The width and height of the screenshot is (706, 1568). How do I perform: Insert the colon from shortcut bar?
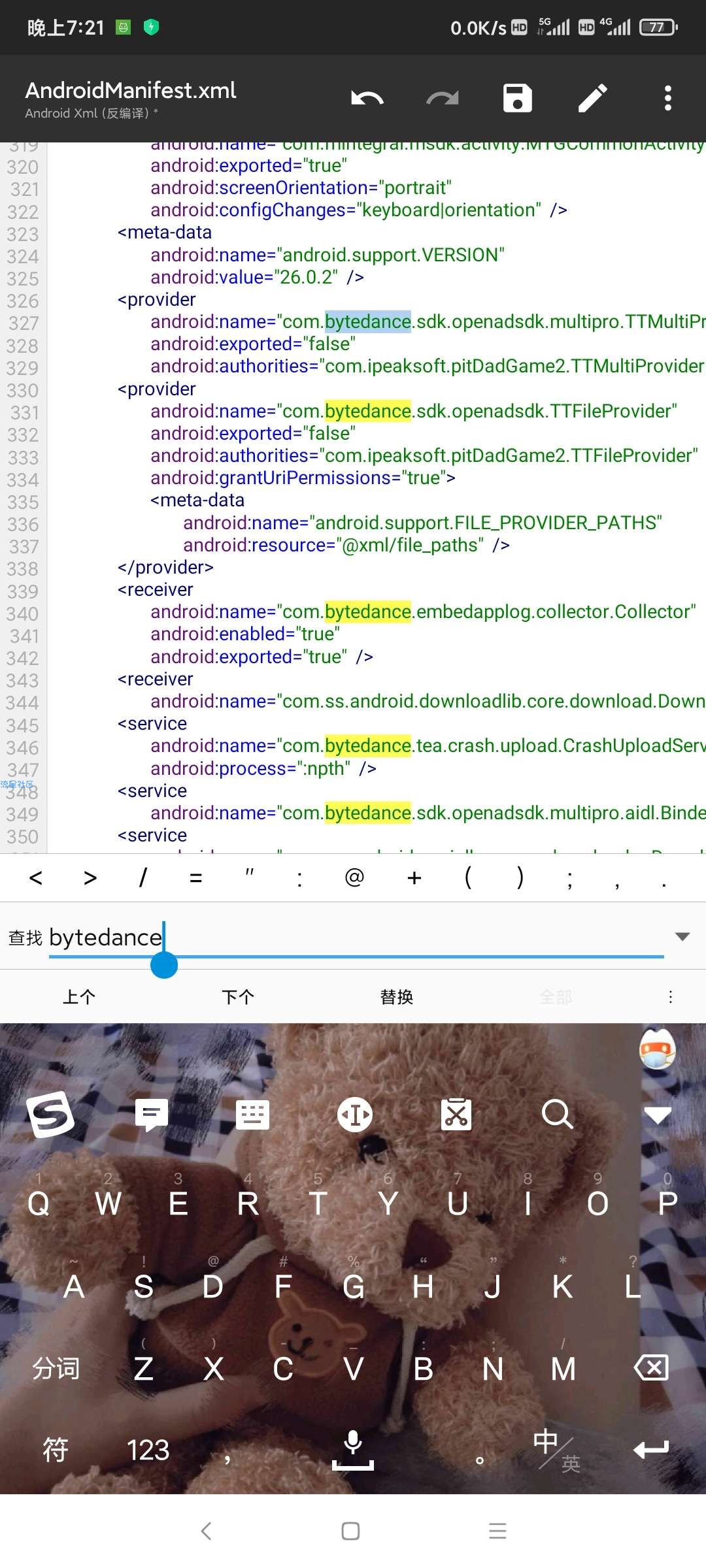pos(299,879)
